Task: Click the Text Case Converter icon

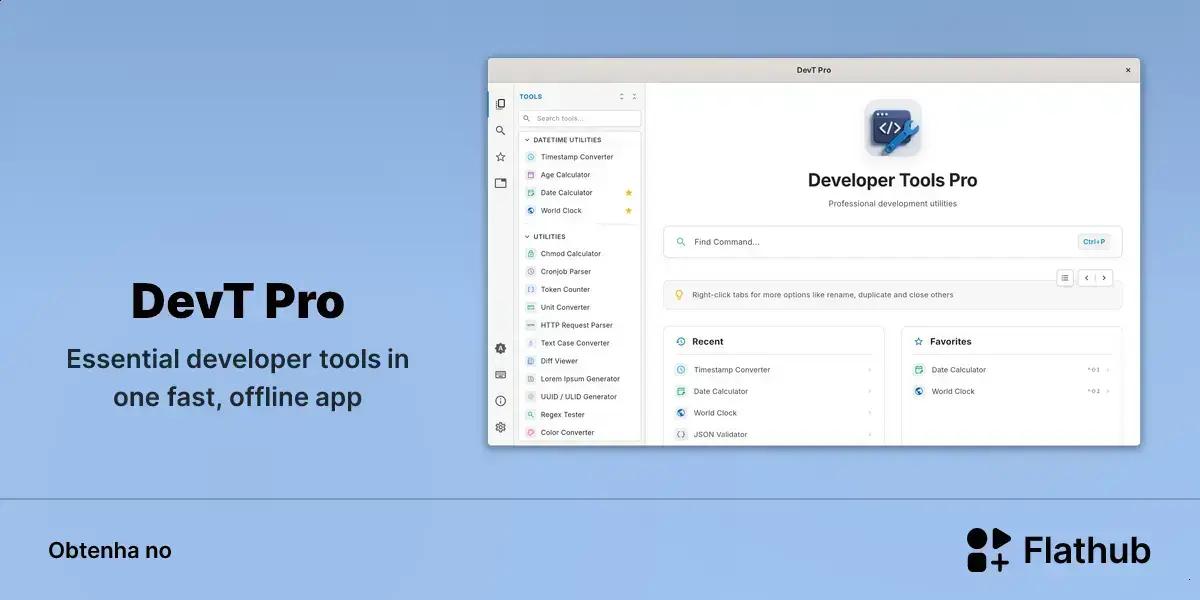Action: coord(531,344)
